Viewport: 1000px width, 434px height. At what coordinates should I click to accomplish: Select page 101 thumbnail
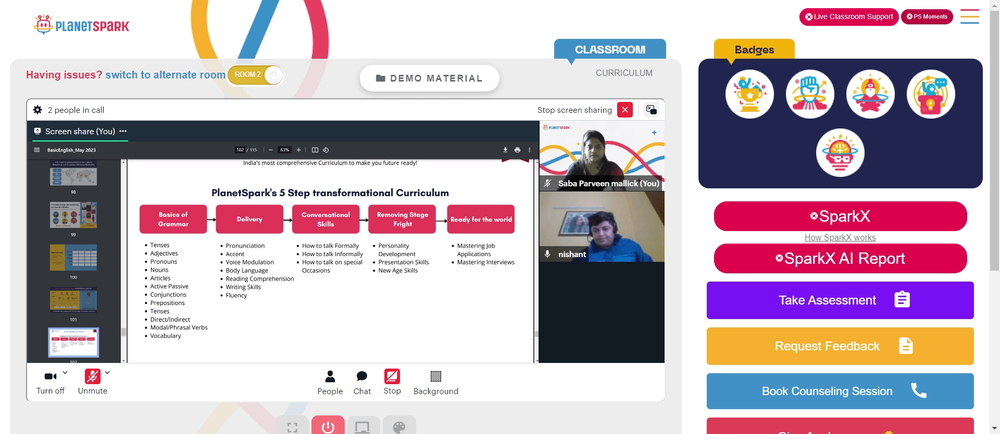[x=73, y=300]
